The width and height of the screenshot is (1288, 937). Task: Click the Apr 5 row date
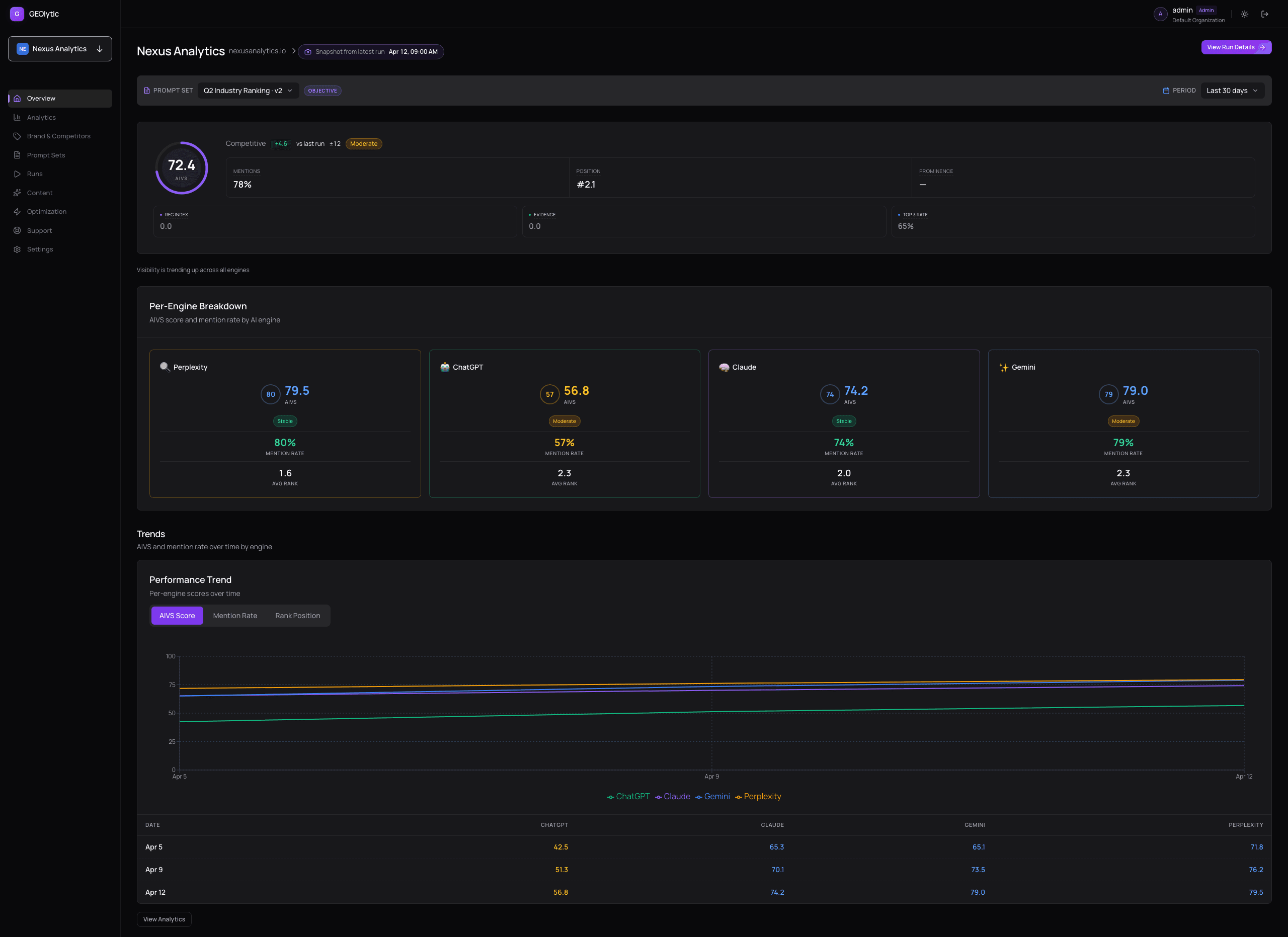click(x=154, y=847)
